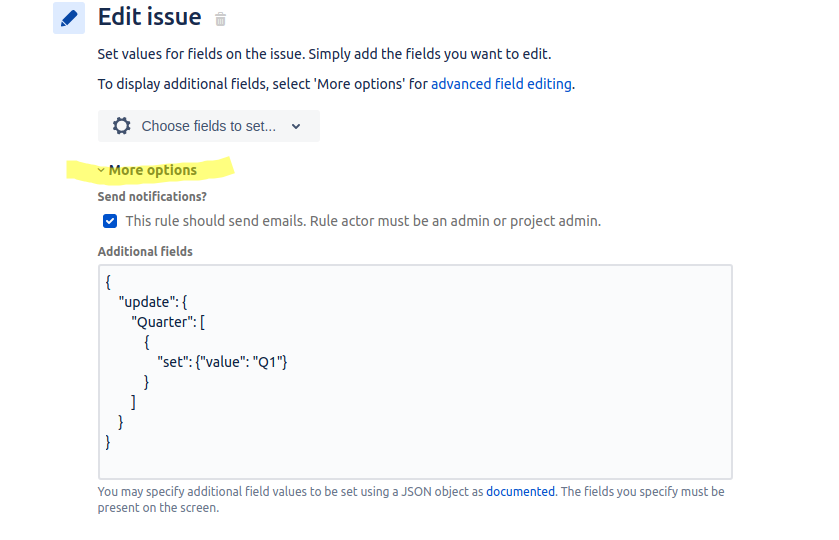The width and height of the screenshot is (839, 540).
Task: Click the first opening brace in JSON
Action: pos(108,282)
